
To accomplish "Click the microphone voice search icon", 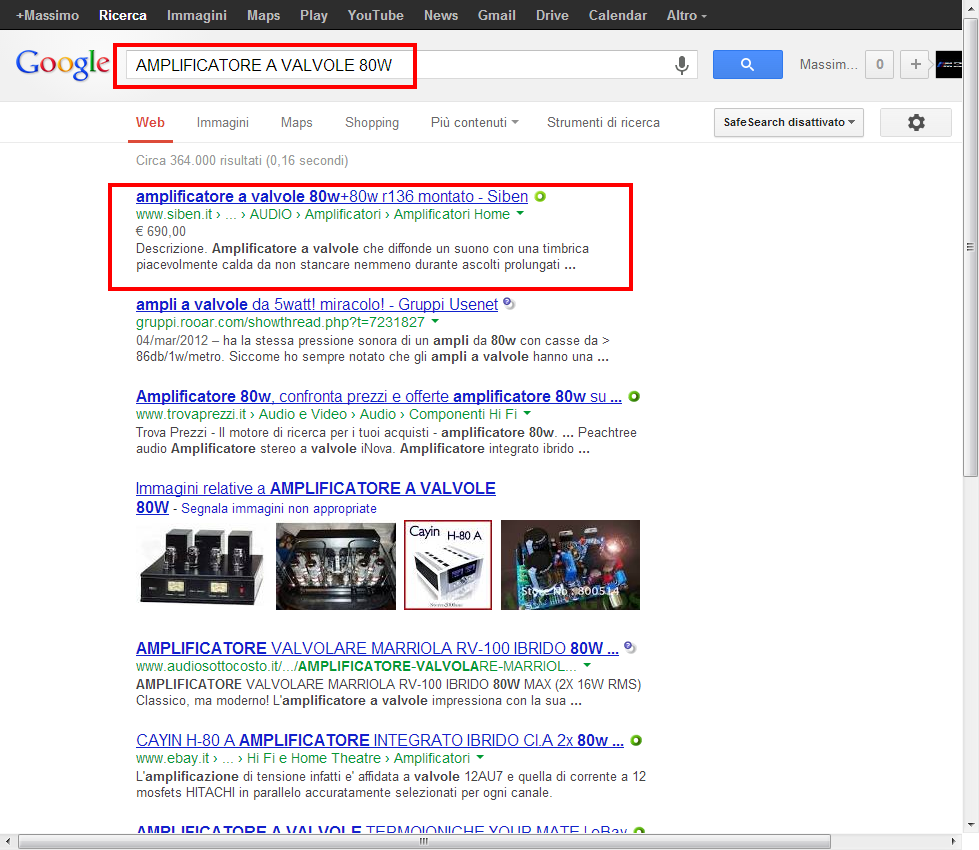I will 682,65.
